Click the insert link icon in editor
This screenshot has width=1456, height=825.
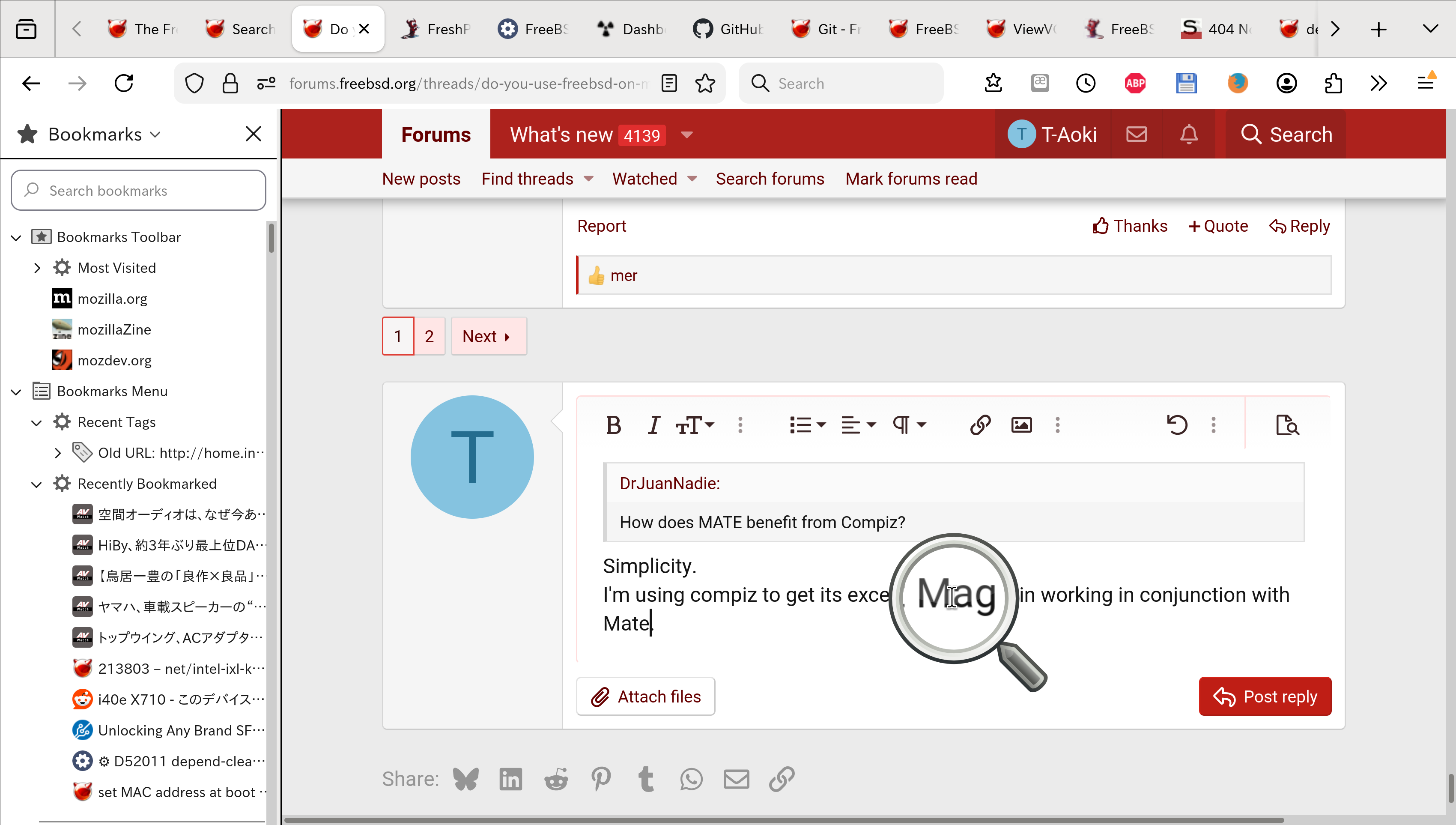pos(980,425)
